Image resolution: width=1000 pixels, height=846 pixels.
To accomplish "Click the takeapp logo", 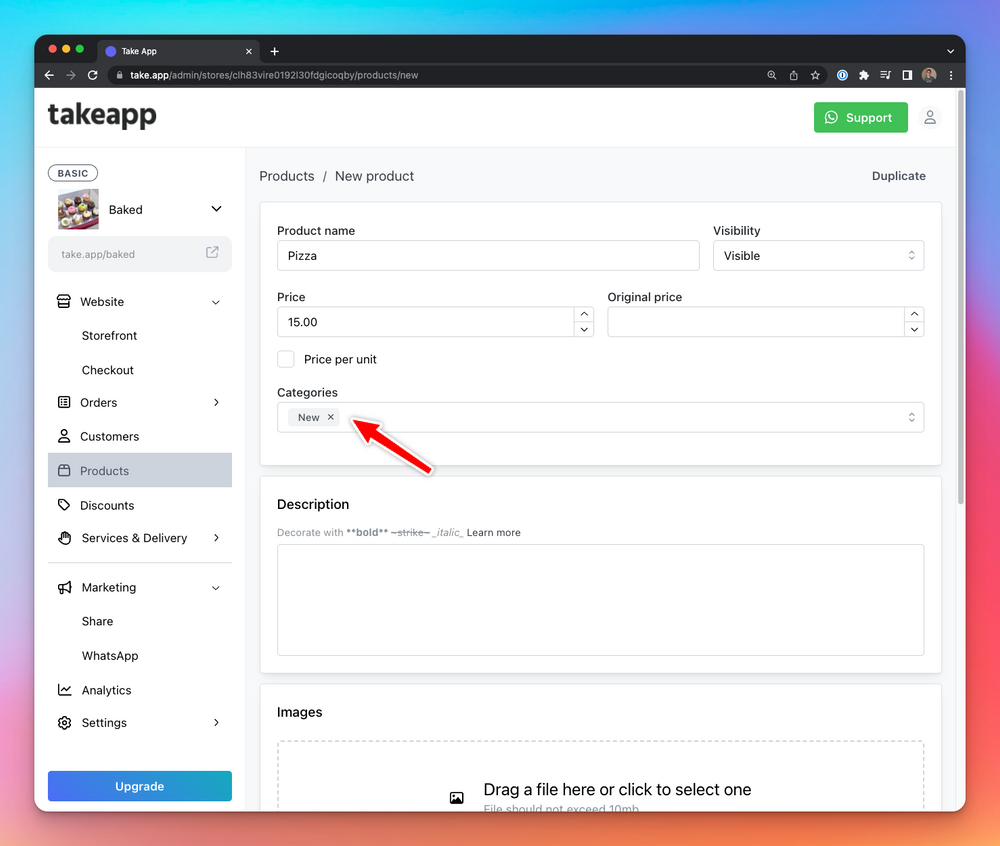I will 102,115.
